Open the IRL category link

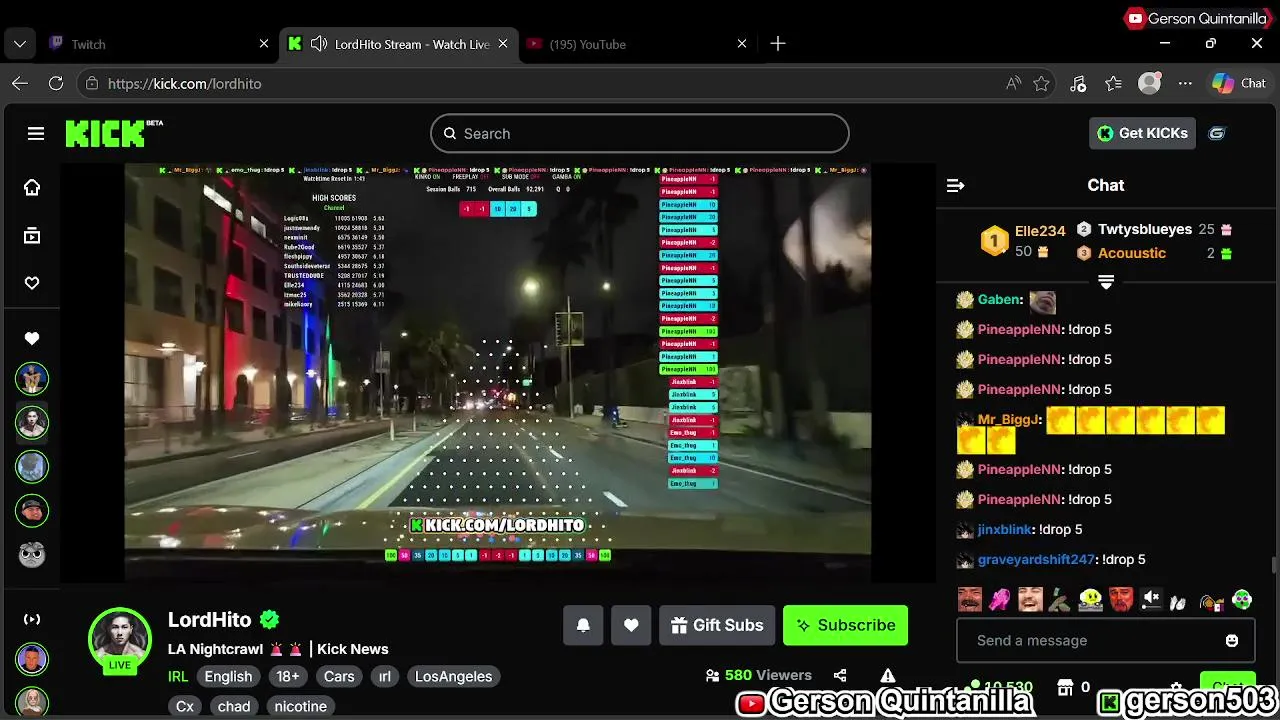point(178,676)
